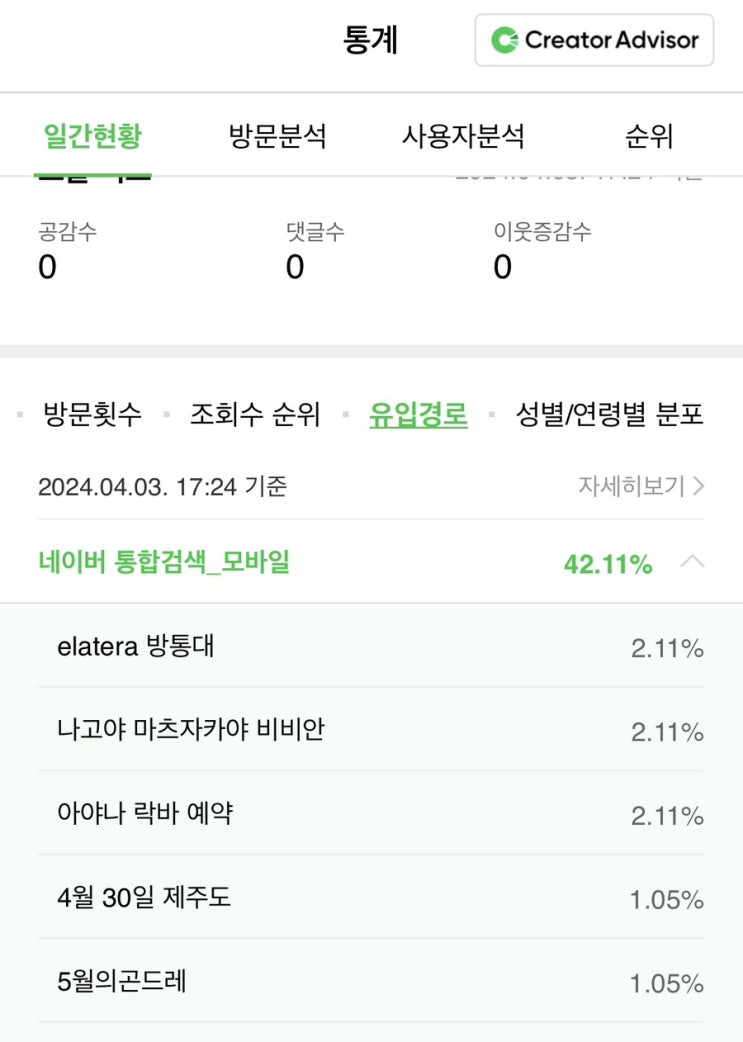Select the 방문횟수 section

click(x=92, y=415)
